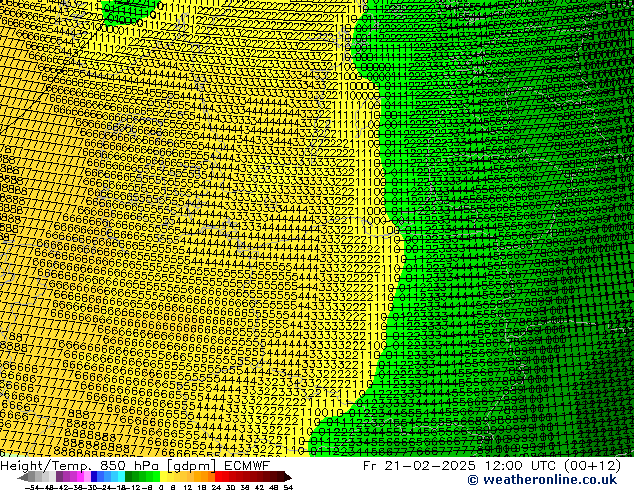The width and height of the screenshot is (634, 490).
Task: Click the 54 label under the colour scale
Action: [288, 488]
